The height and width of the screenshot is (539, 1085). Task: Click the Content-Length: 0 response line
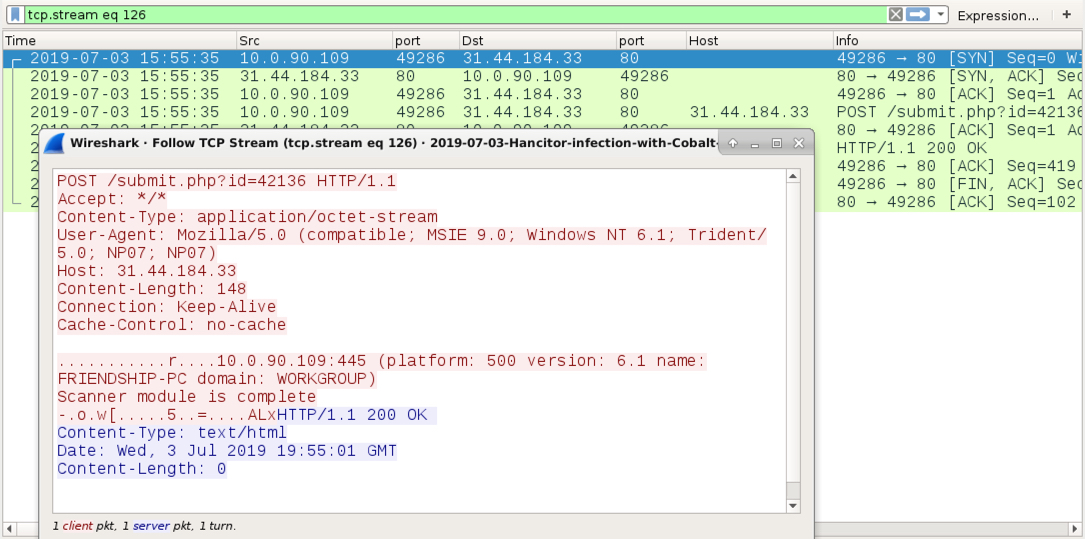click(x=142, y=469)
